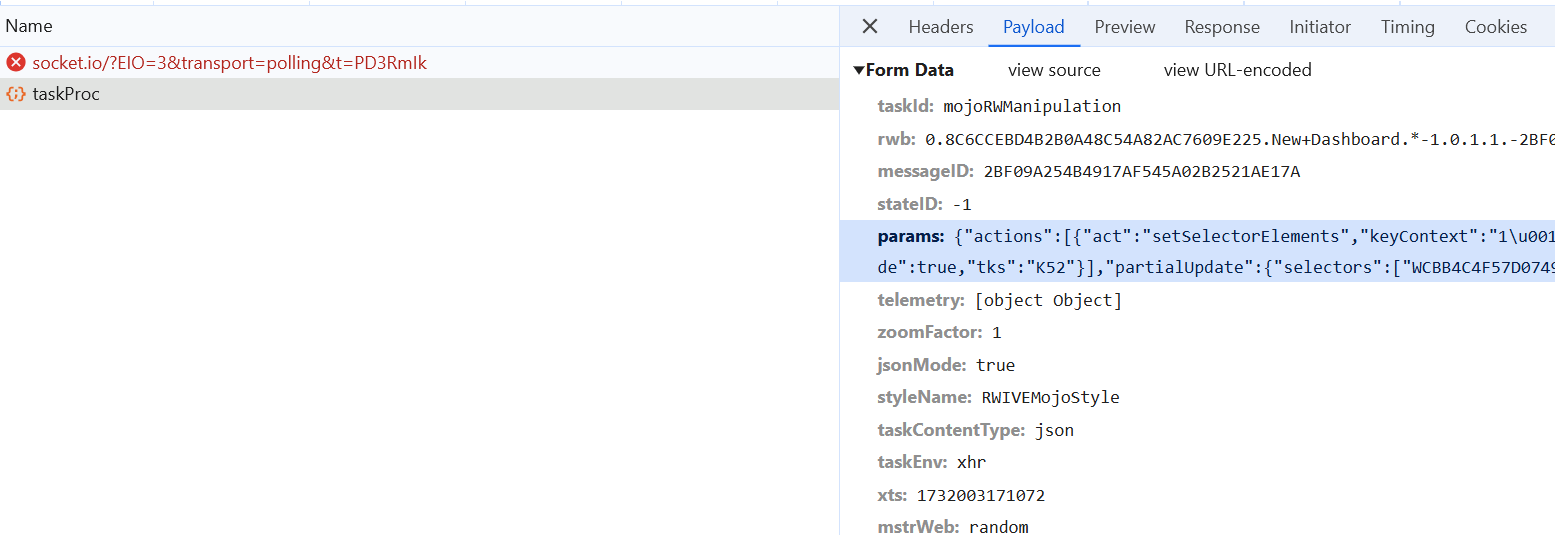Image resolution: width=1555 pixels, height=535 pixels.
Task: Click the orange JSON icon beside taskProc
Action: click(16, 94)
